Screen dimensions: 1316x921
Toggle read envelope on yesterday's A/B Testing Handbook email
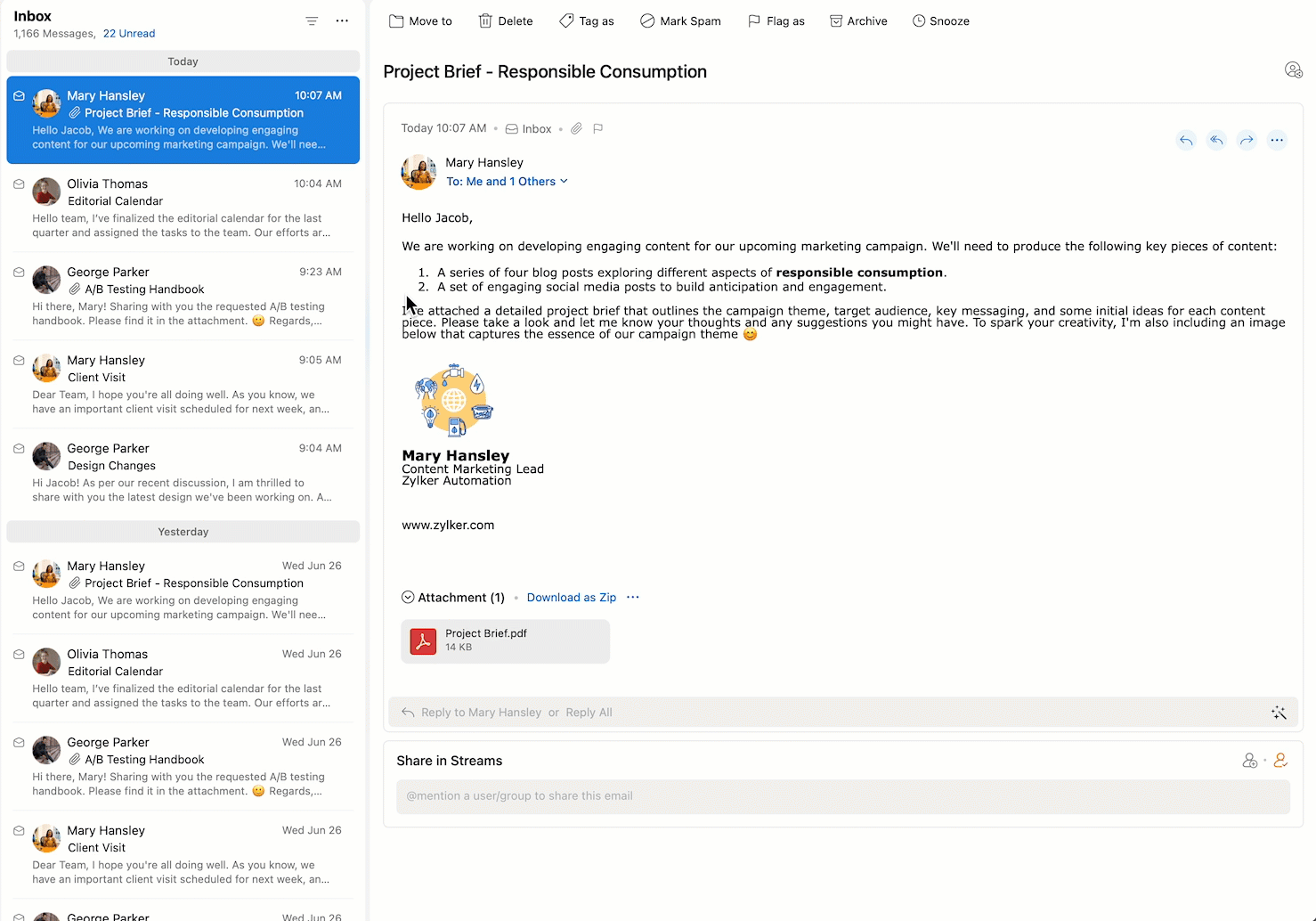19,742
